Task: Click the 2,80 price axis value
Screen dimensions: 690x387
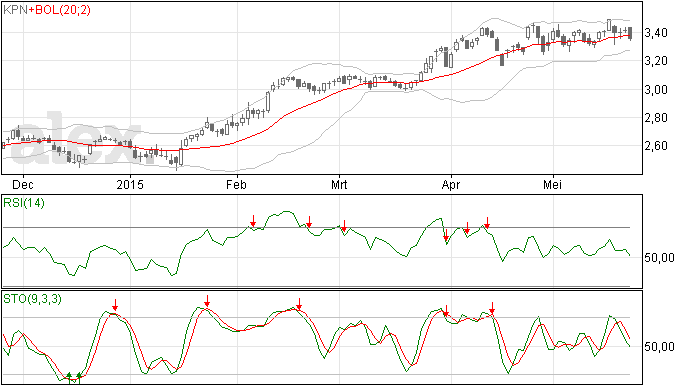Action: point(656,118)
